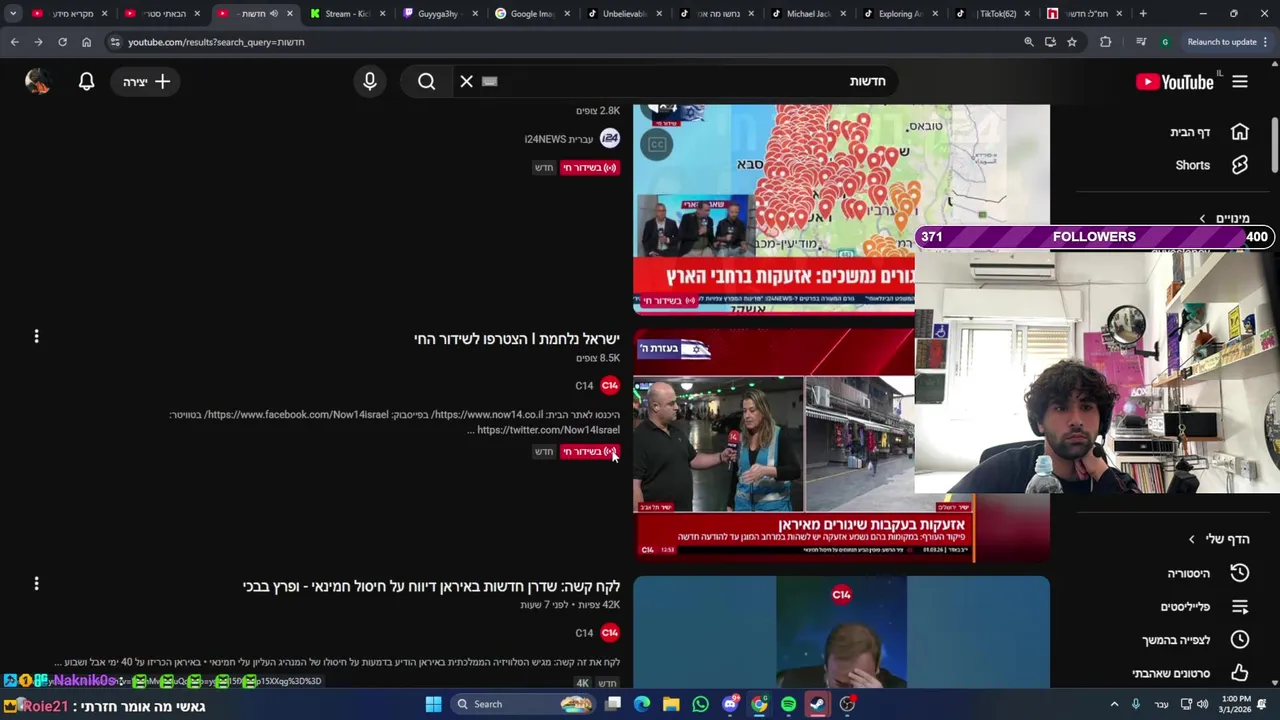Image resolution: width=1280 pixels, height=720 pixels.
Task: Open the YouTube hamburger guide menu
Action: 1240,82
